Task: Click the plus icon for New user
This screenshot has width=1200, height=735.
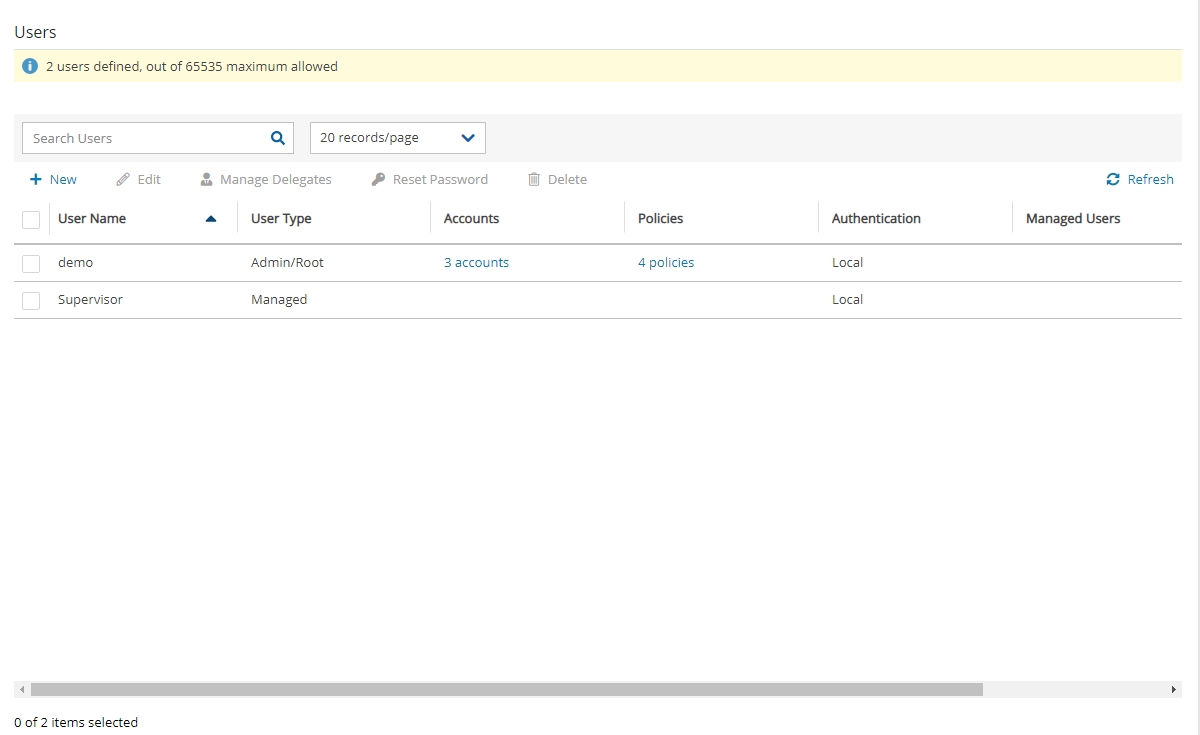Action: 36,180
